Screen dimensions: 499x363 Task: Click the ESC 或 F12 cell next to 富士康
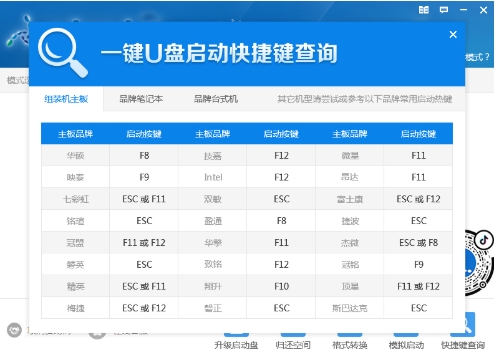[x=419, y=199]
